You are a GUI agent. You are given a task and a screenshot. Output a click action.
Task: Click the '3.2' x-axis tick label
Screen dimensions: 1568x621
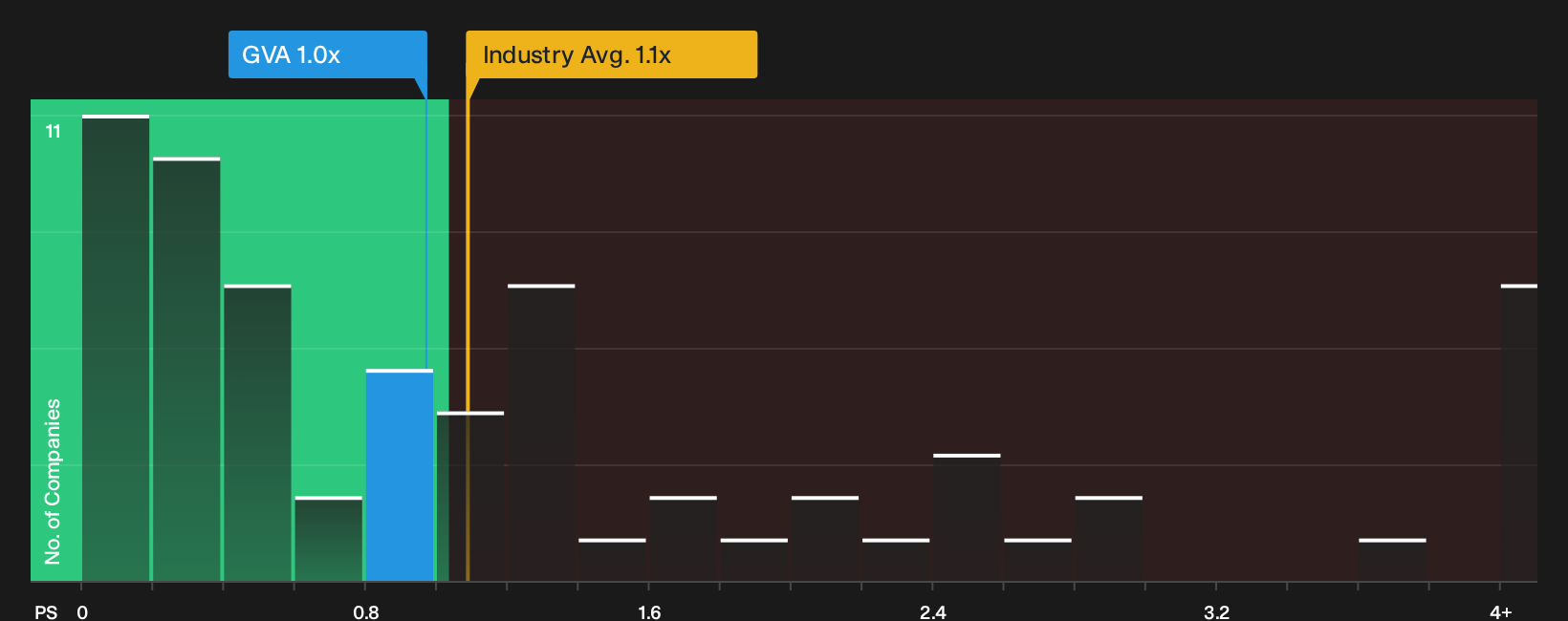pos(1216,611)
